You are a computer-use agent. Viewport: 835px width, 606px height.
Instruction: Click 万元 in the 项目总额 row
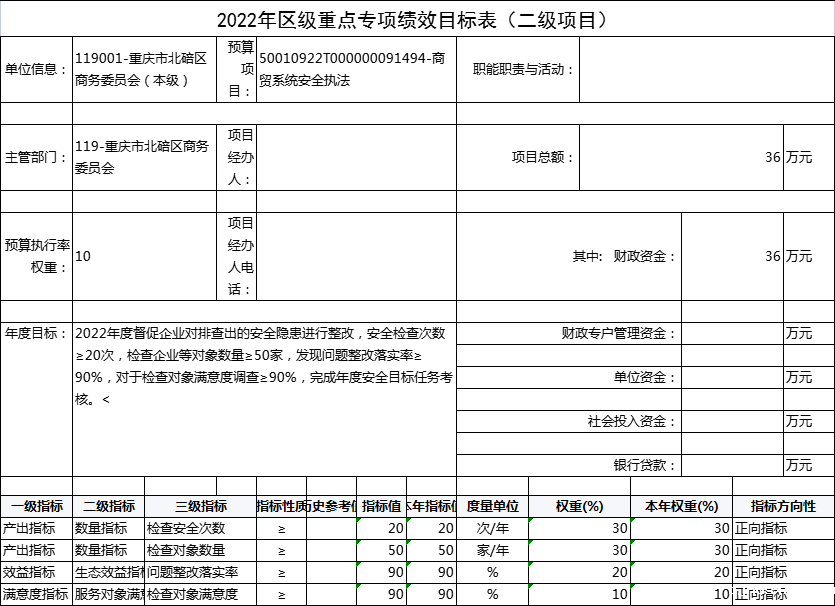click(799, 158)
